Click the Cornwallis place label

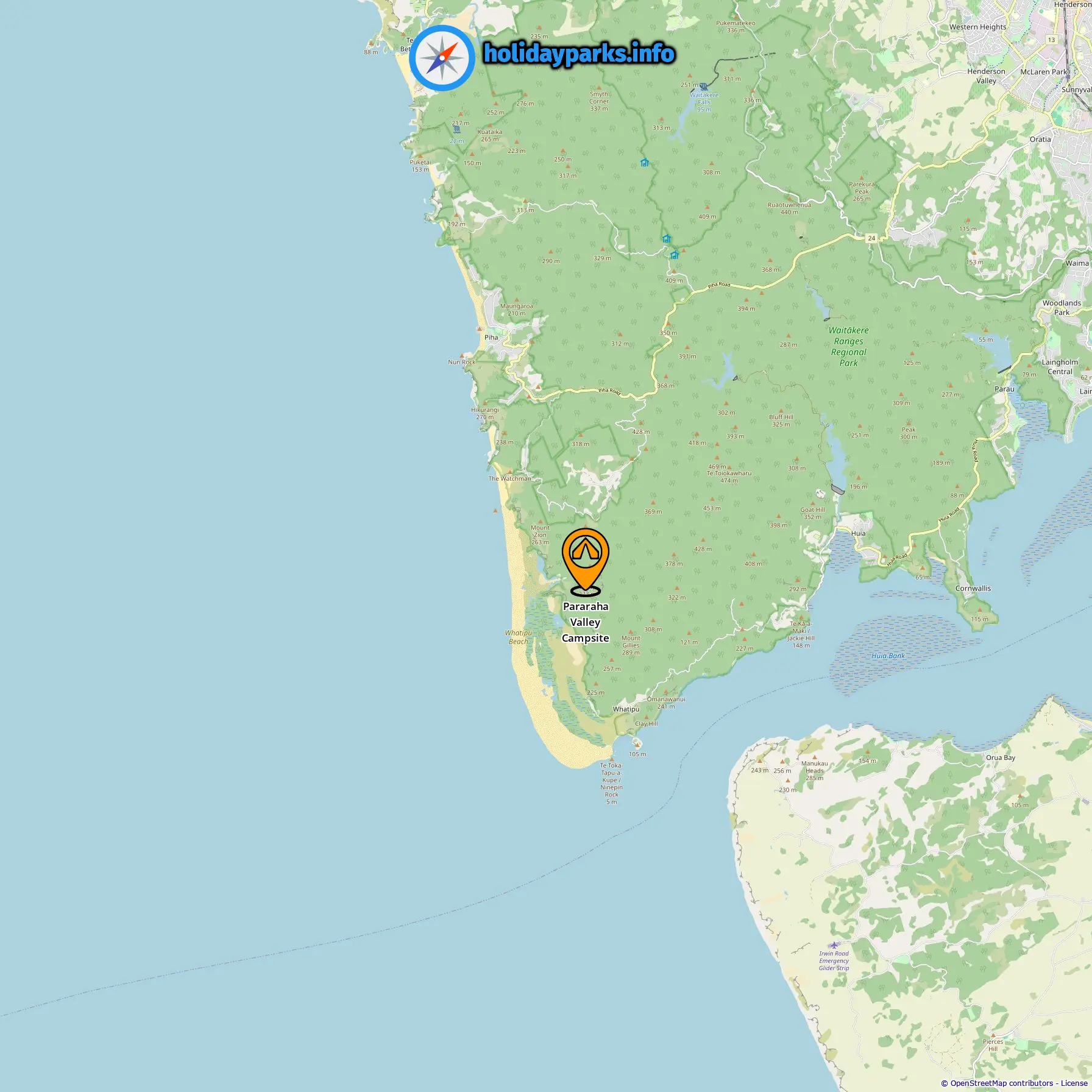click(x=973, y=588)
